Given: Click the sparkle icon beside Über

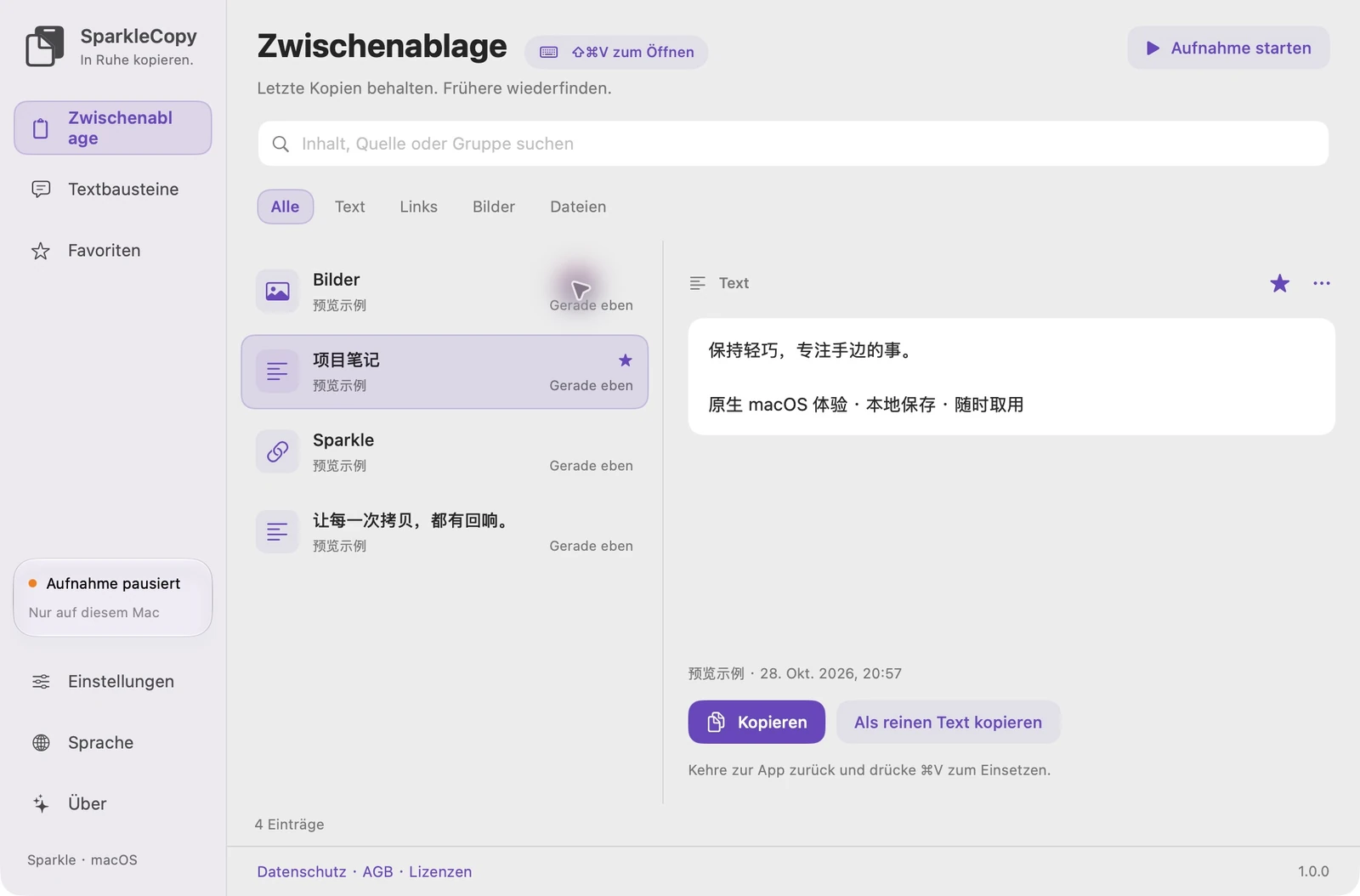Looking at the screenshot, I should coord(41,804).
